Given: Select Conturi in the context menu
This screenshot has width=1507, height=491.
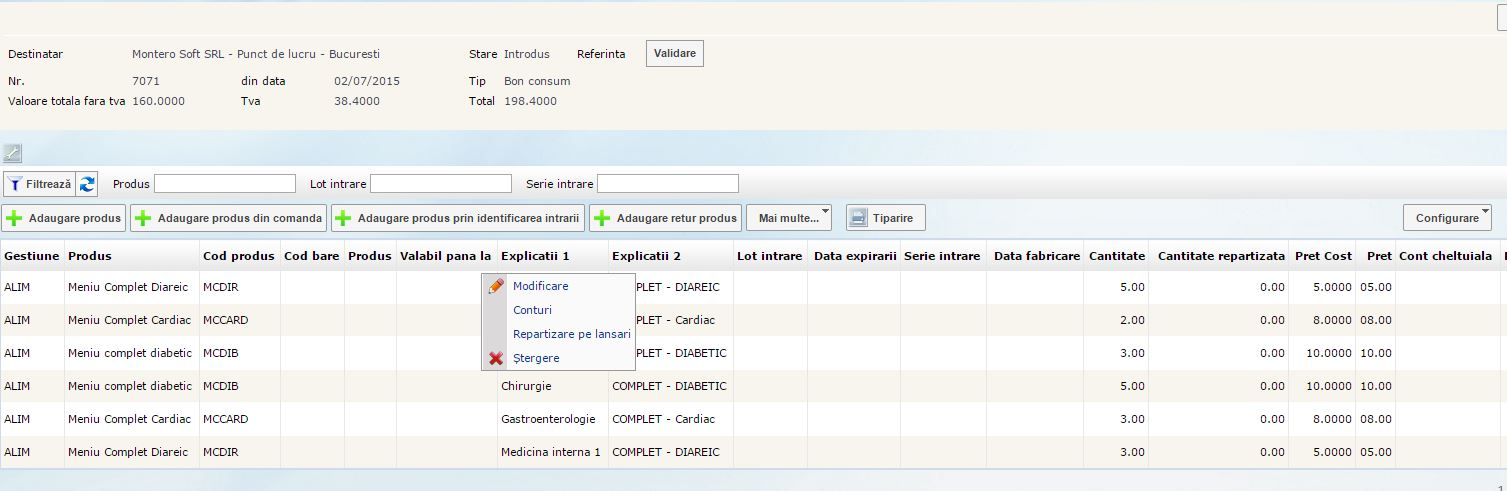Looking at the screenshot, I should [x=532, y=310].
